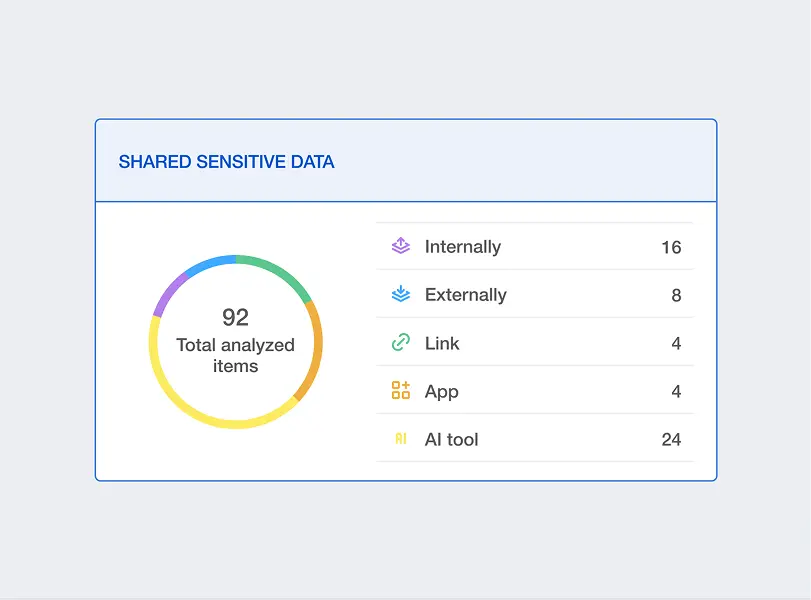Click the orange App grid icon
The image size is (811, 600).
point(401,390)
